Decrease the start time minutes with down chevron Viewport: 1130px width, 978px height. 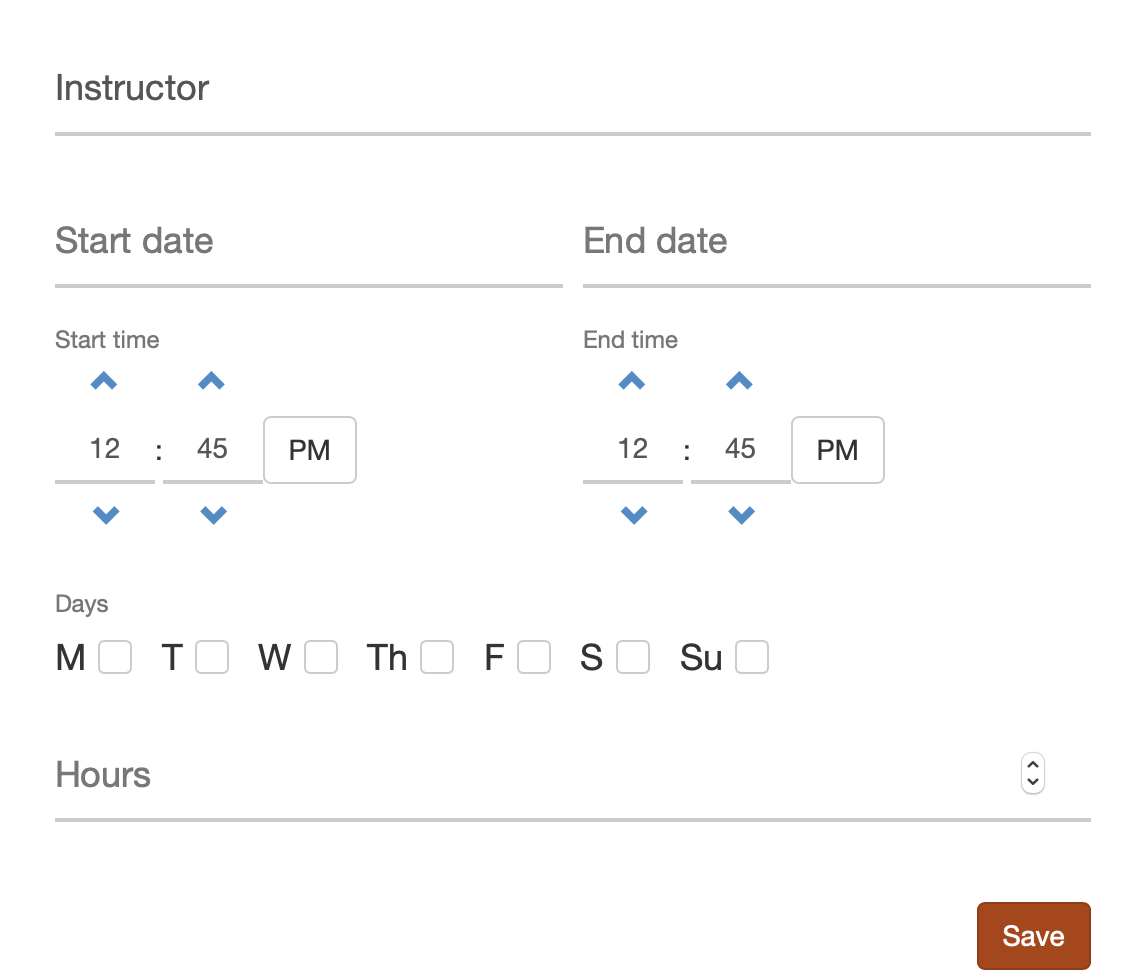click(213, 515)
